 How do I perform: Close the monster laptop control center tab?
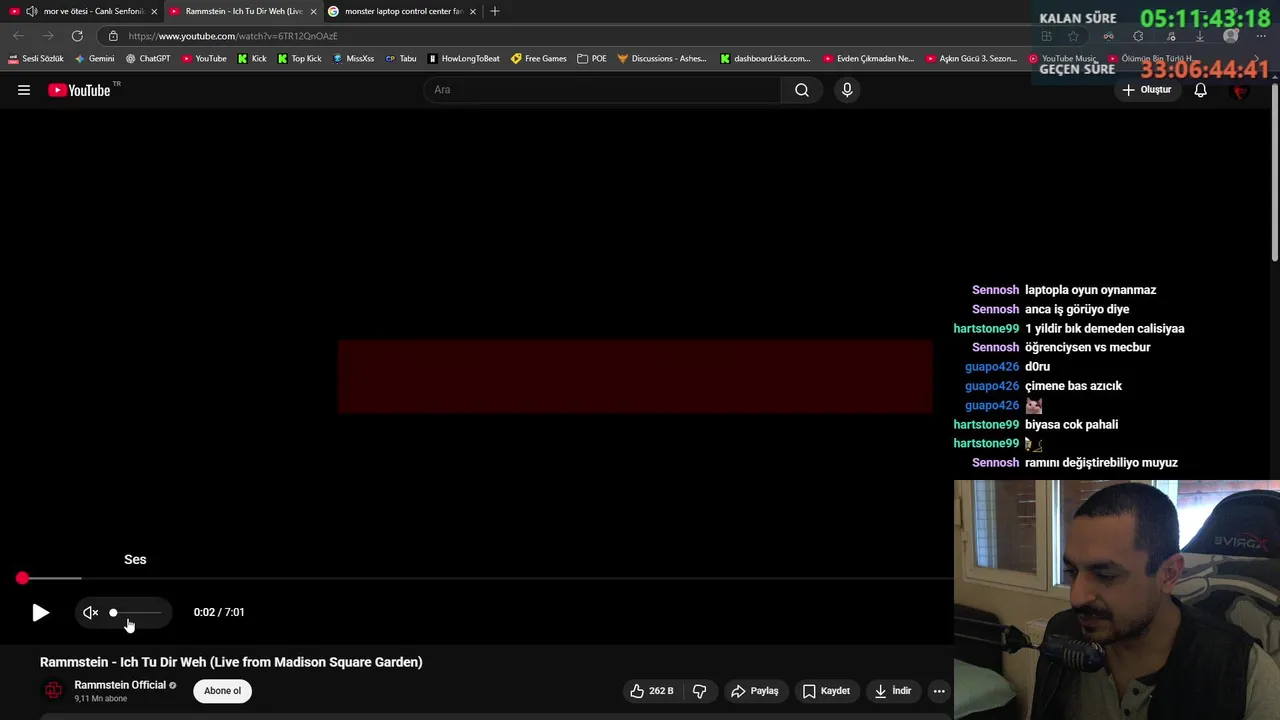[472, 11]
